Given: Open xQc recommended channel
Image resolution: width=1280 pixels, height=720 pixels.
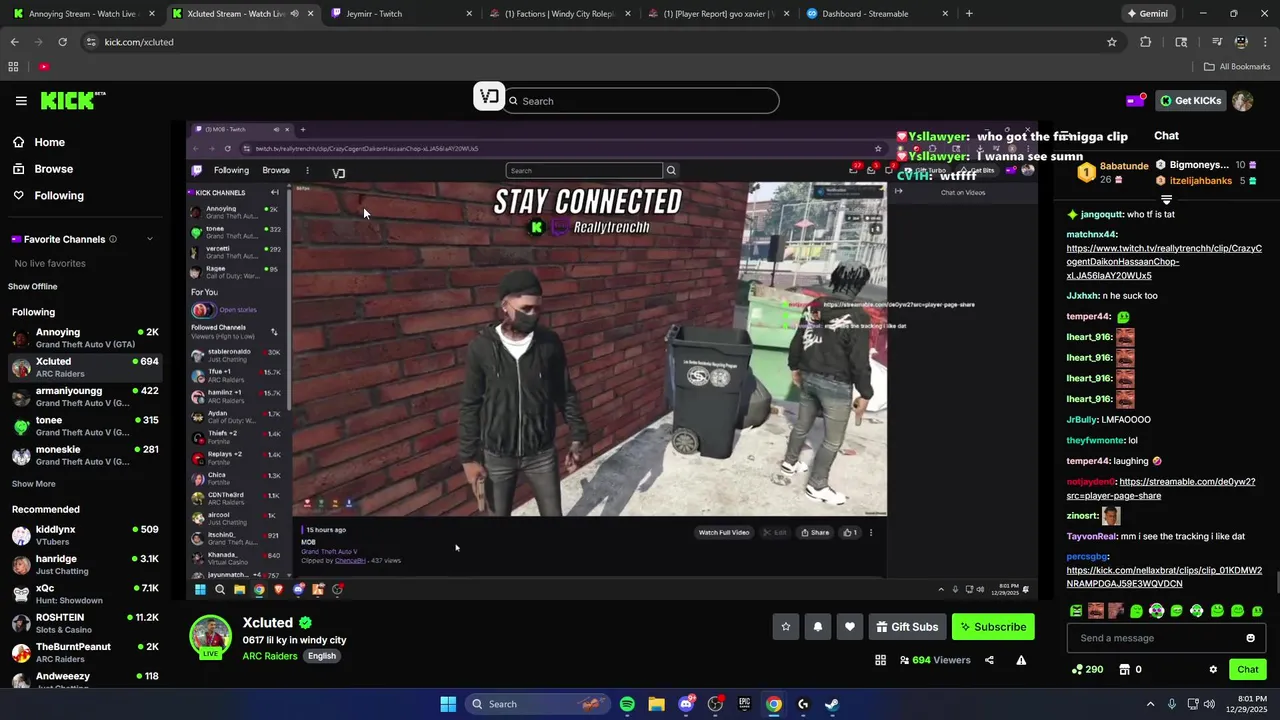Looking at the screenshot, I should 84,594.
